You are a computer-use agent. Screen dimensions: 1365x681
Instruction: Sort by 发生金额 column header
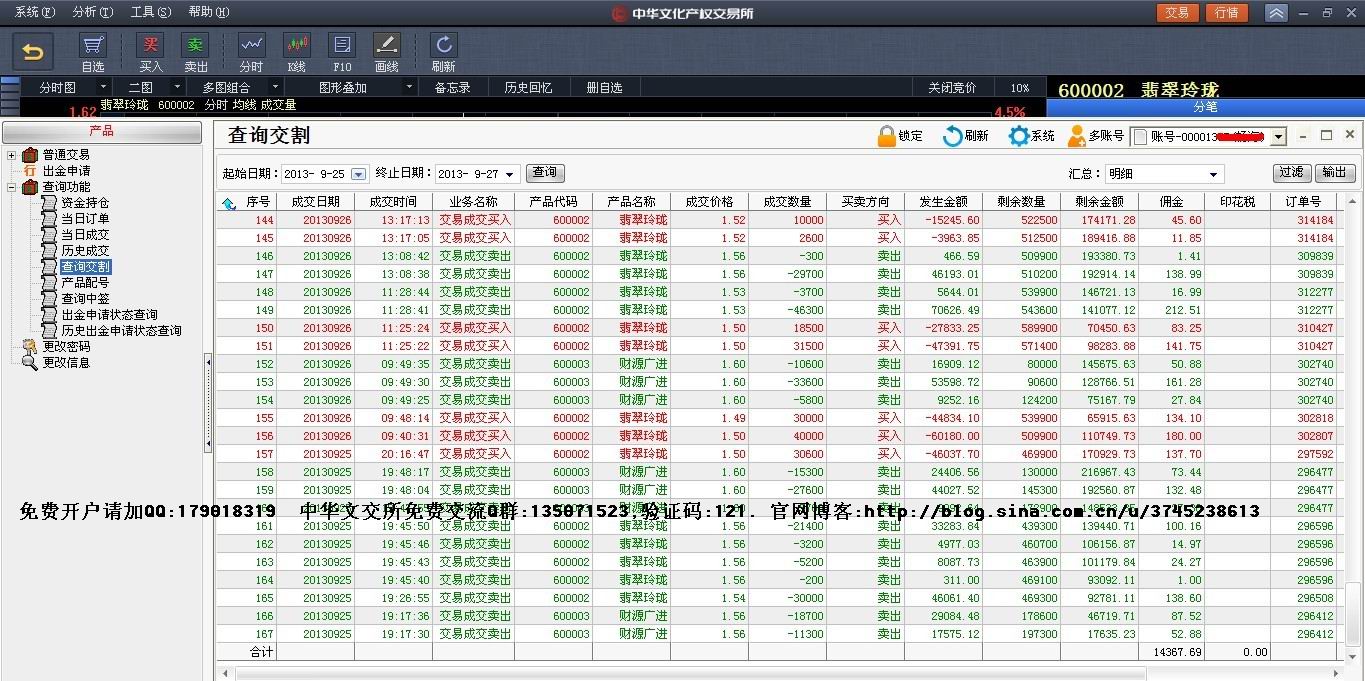point(943,202)
